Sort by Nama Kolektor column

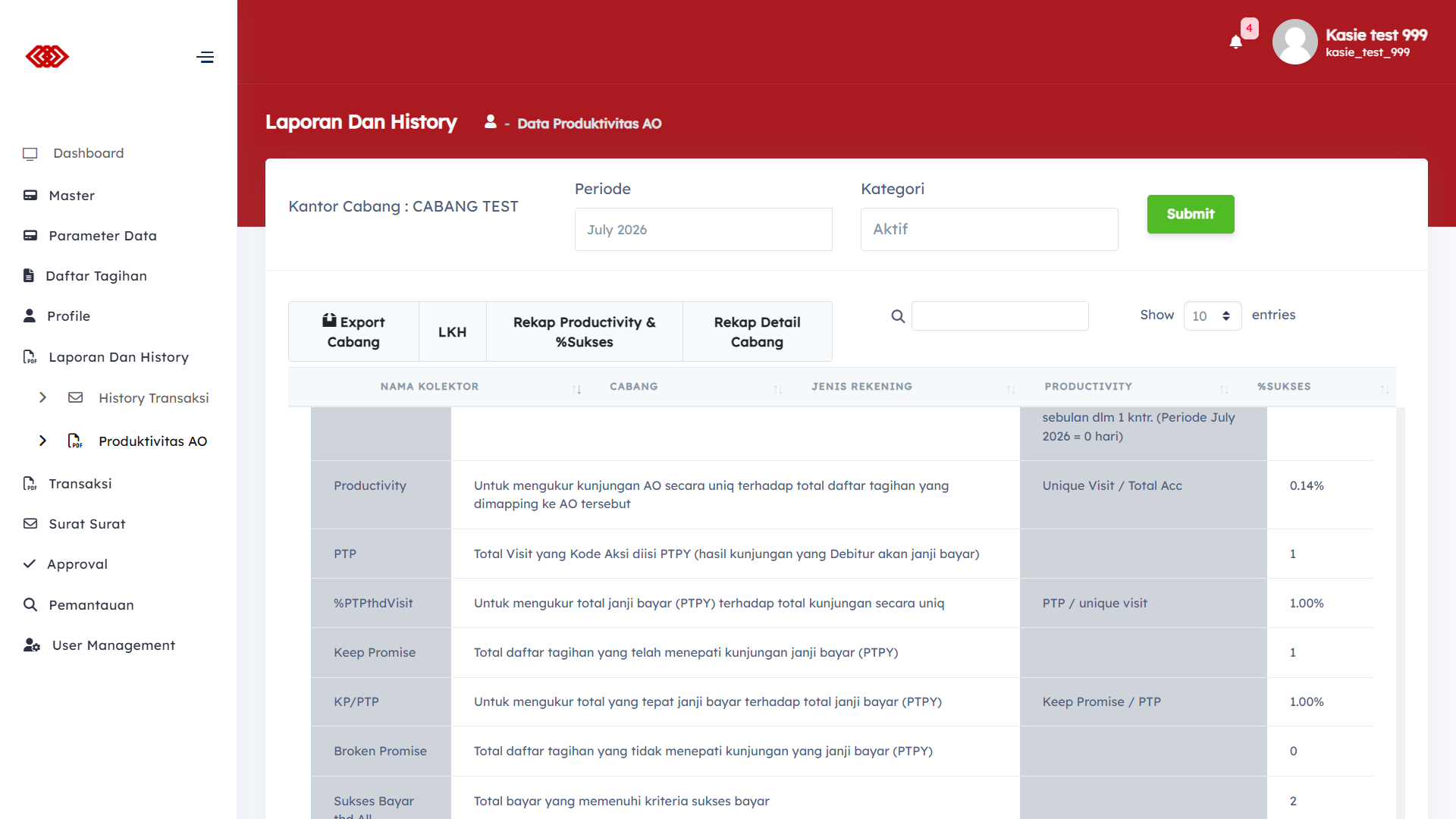[x=429, y=387]
